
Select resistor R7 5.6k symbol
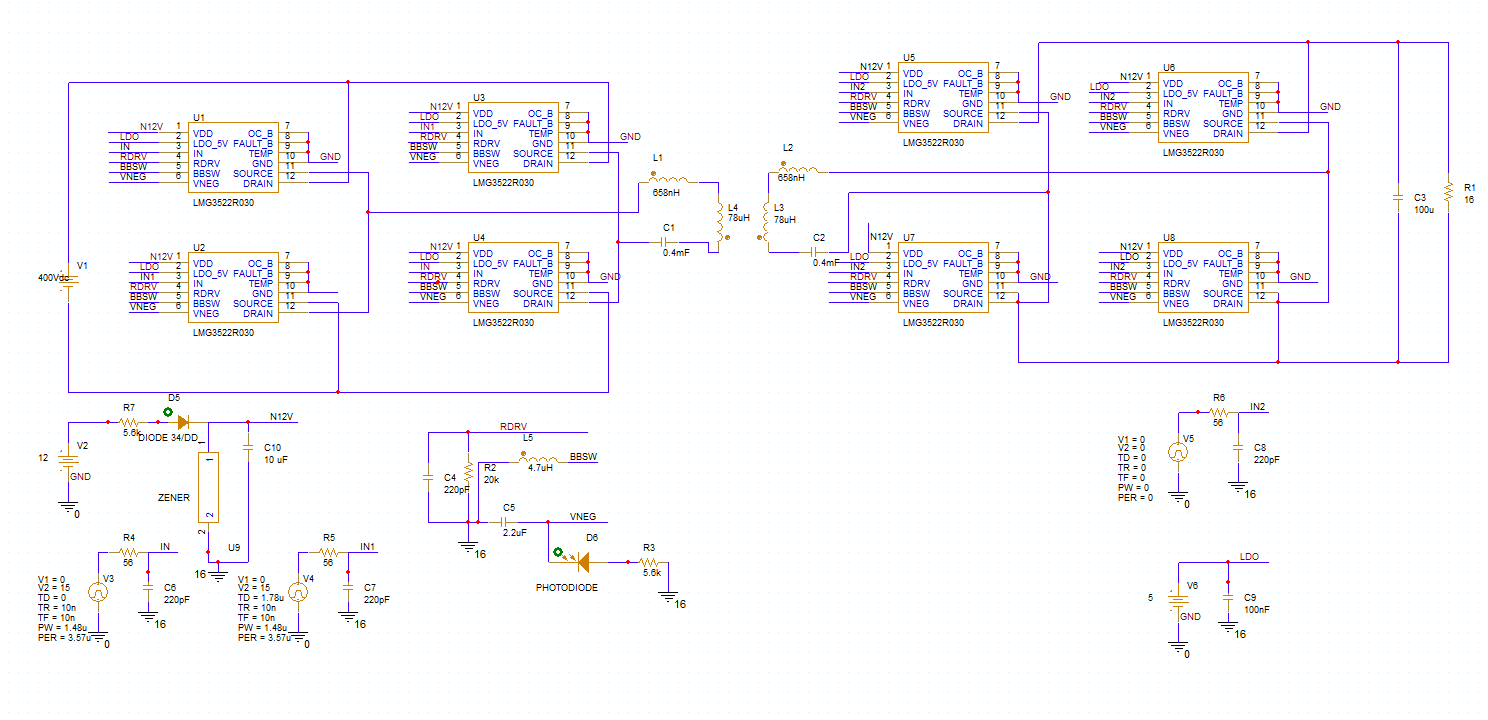point(131,422)
